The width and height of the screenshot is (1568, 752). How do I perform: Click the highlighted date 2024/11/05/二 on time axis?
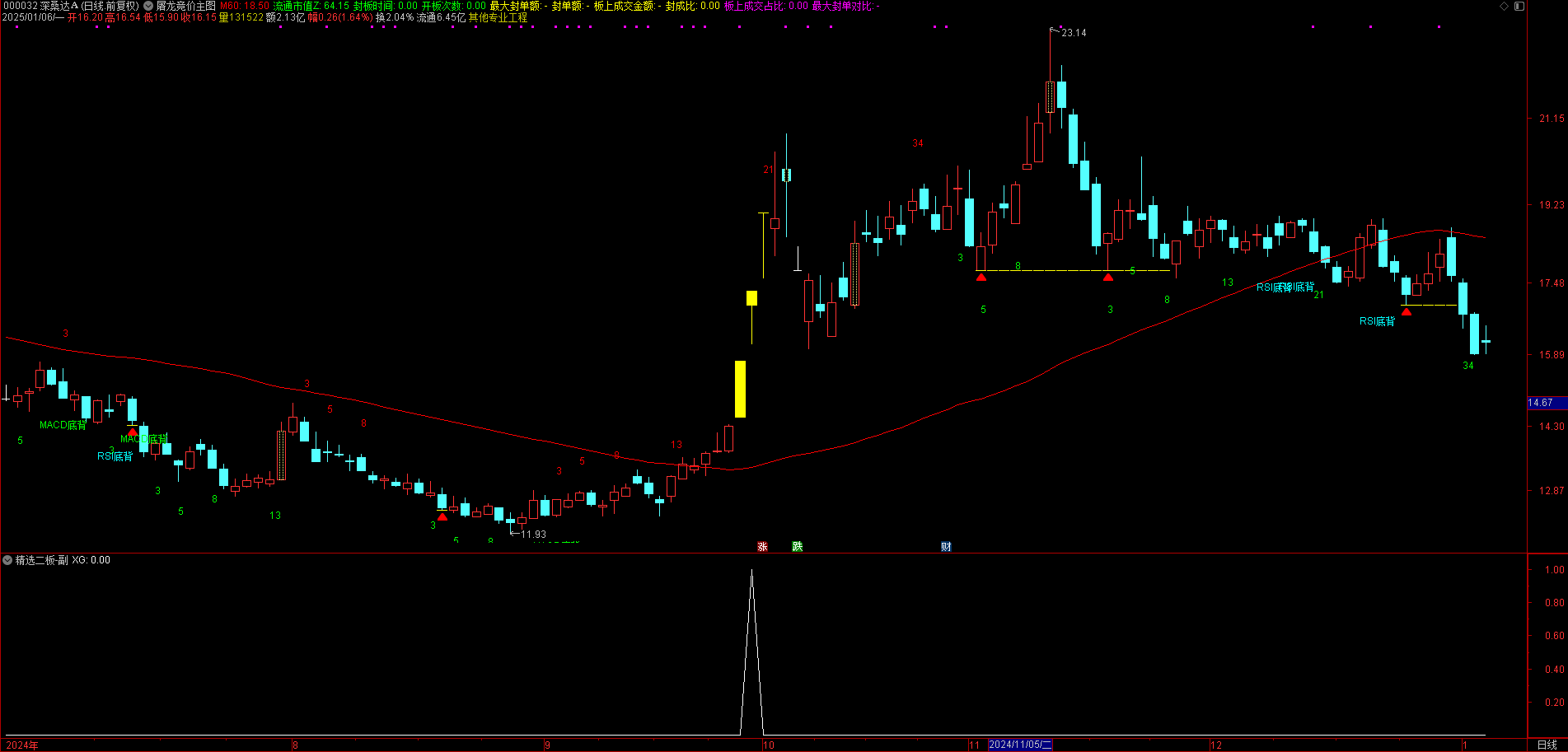point(1020,745)
